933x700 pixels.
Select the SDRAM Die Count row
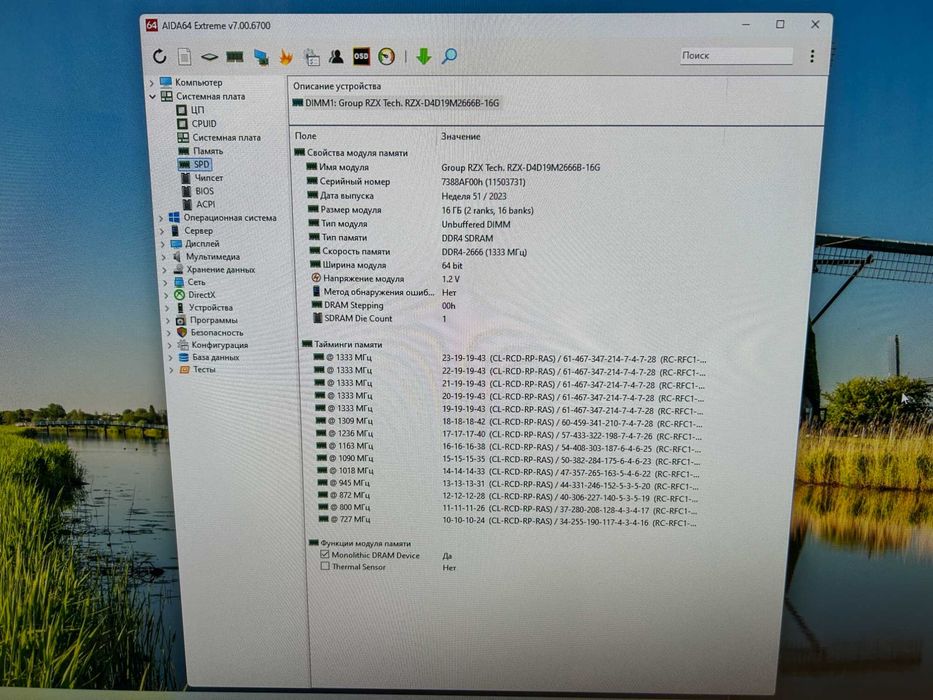point(380,319)
